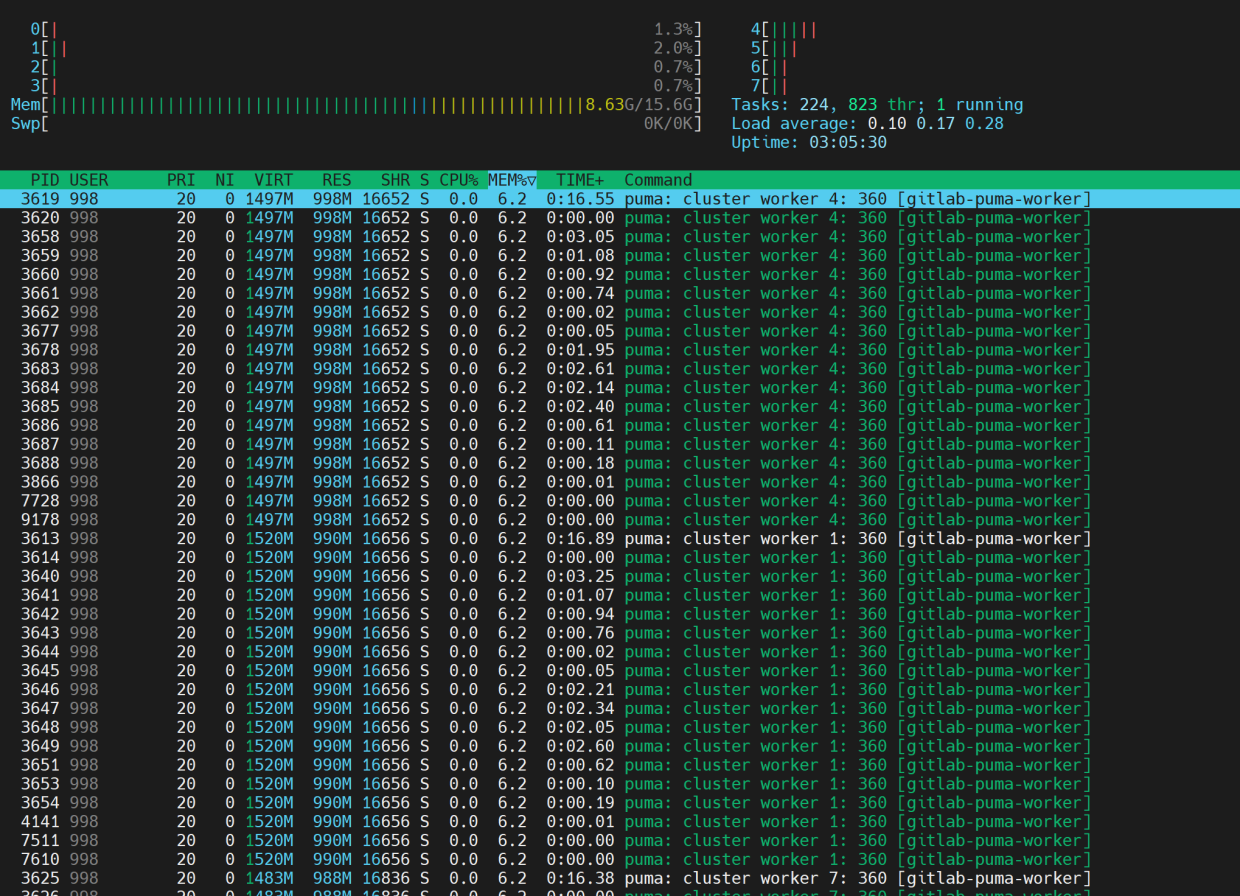Click the PRI column header

pyautogui.click(x=181, y=180)
